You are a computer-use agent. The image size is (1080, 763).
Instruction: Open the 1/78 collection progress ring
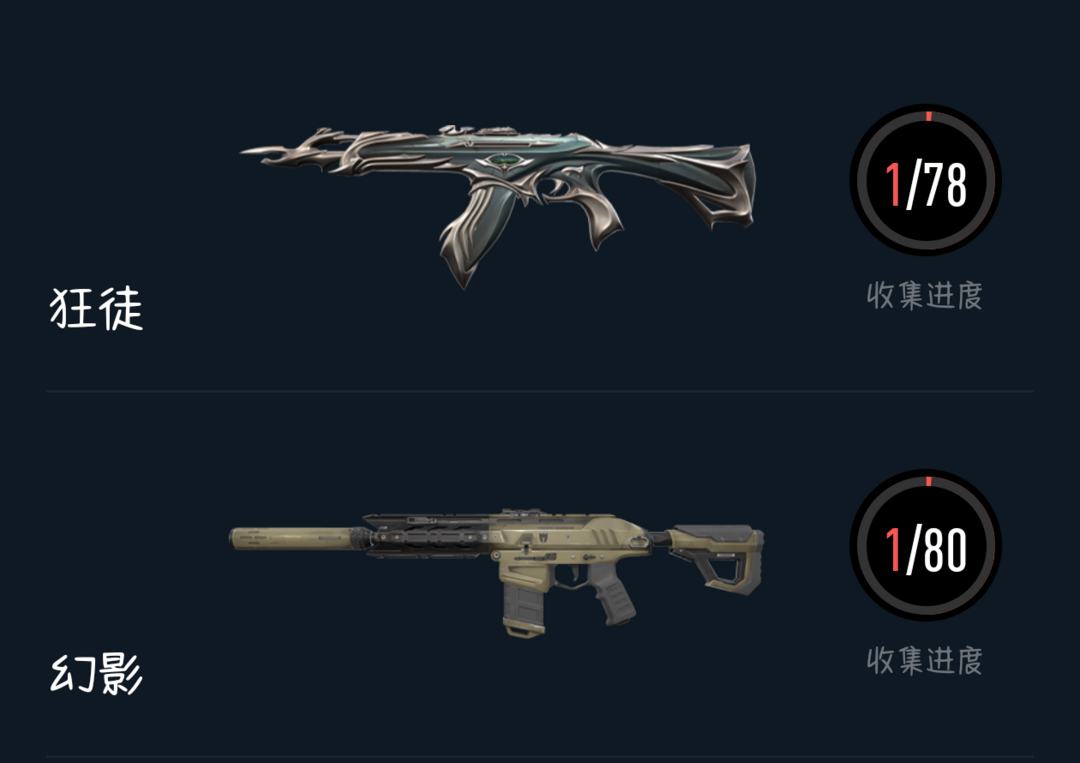point(926,180)
